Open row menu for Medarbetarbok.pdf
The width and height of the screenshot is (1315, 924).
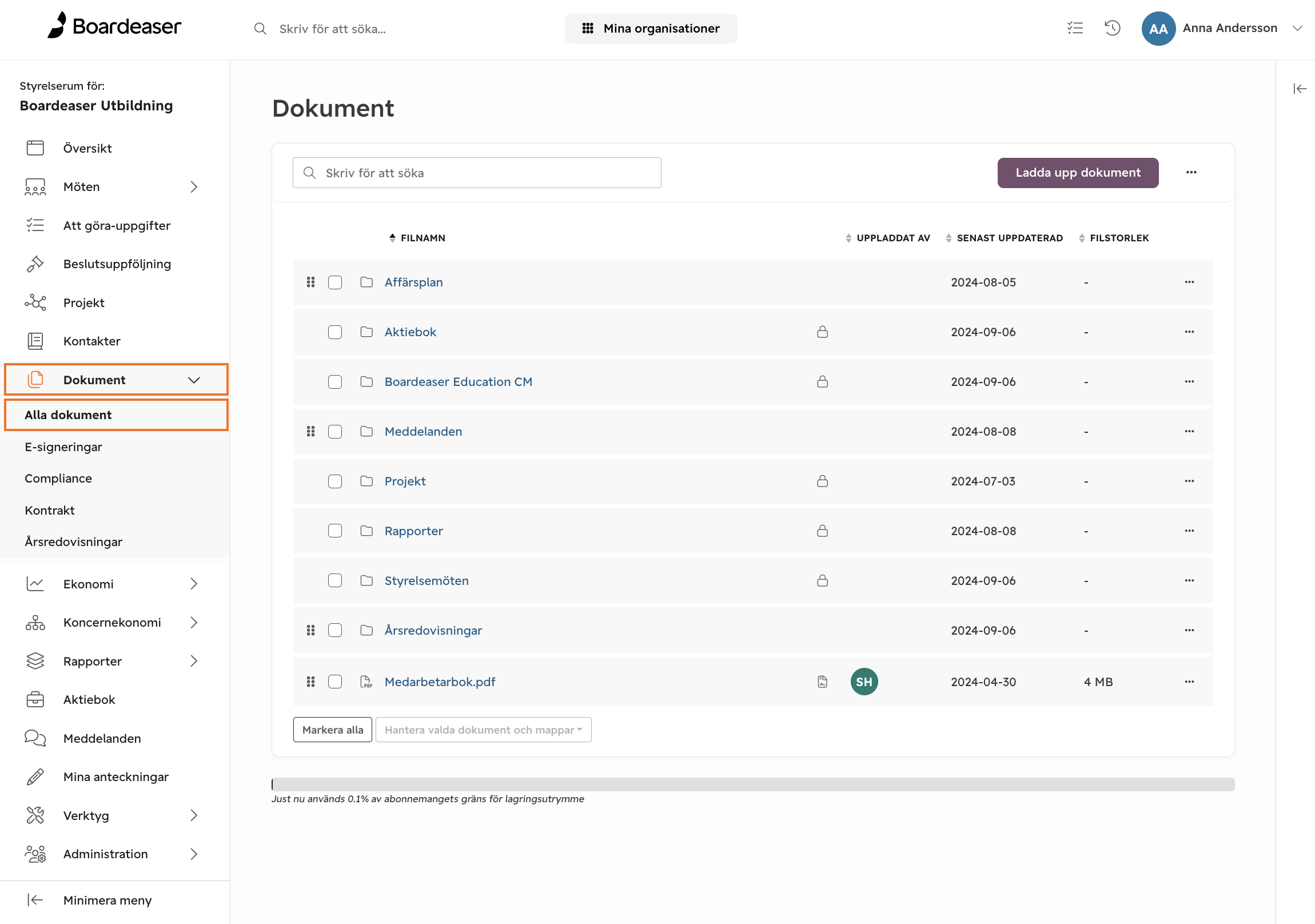coord(1189,682)
